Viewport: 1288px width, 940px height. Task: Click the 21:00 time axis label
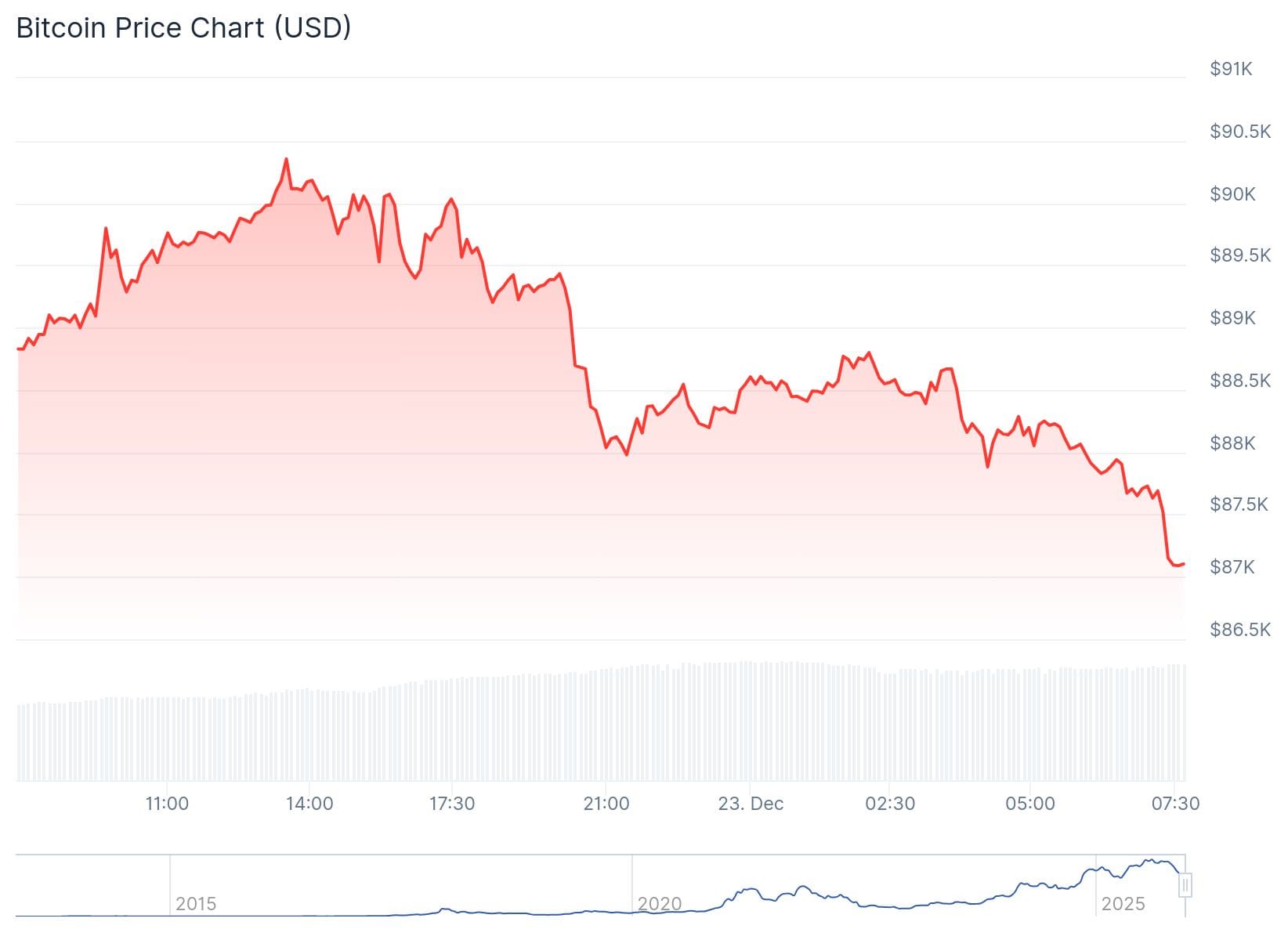[x=606, y=804]
